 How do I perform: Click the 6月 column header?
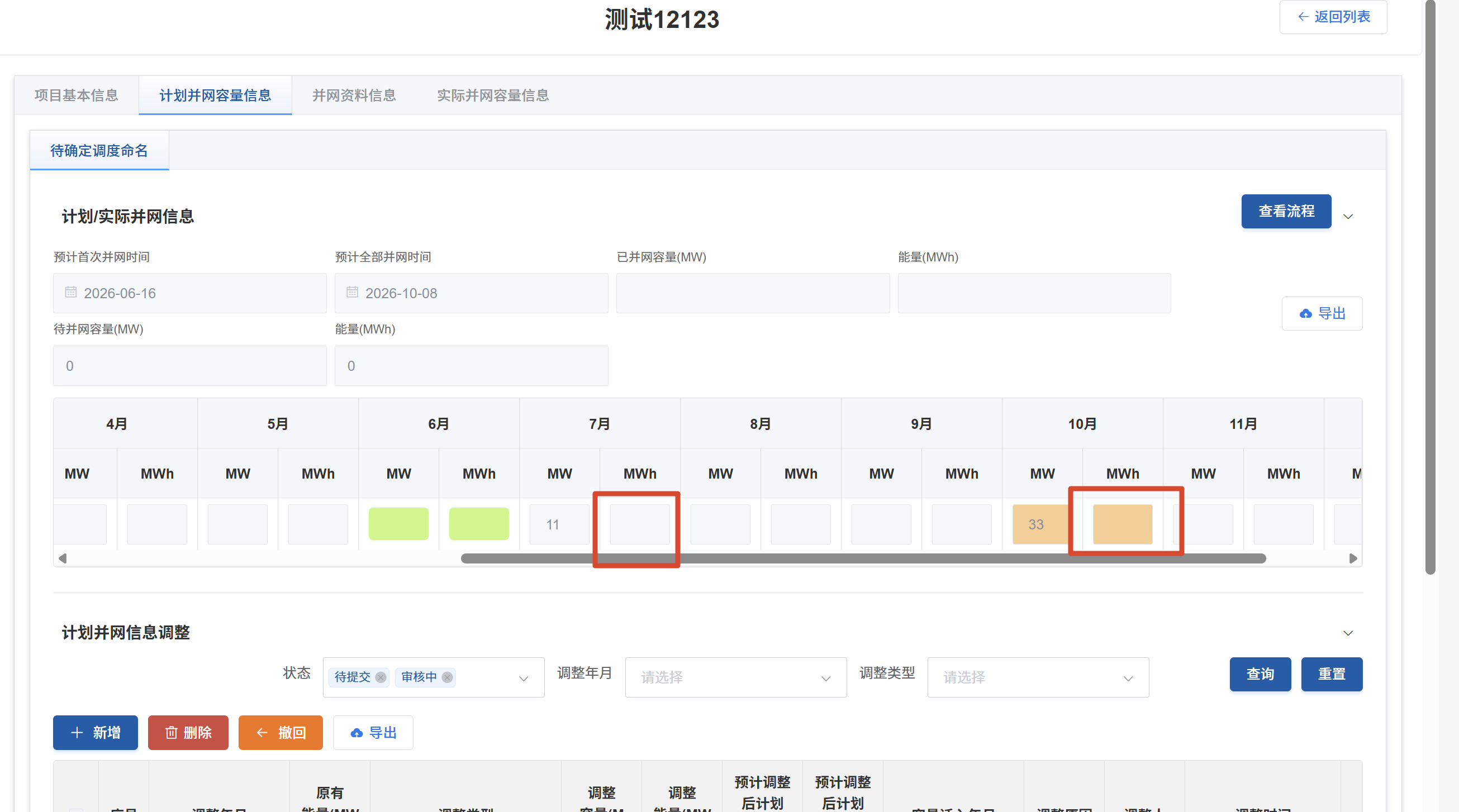439,424
